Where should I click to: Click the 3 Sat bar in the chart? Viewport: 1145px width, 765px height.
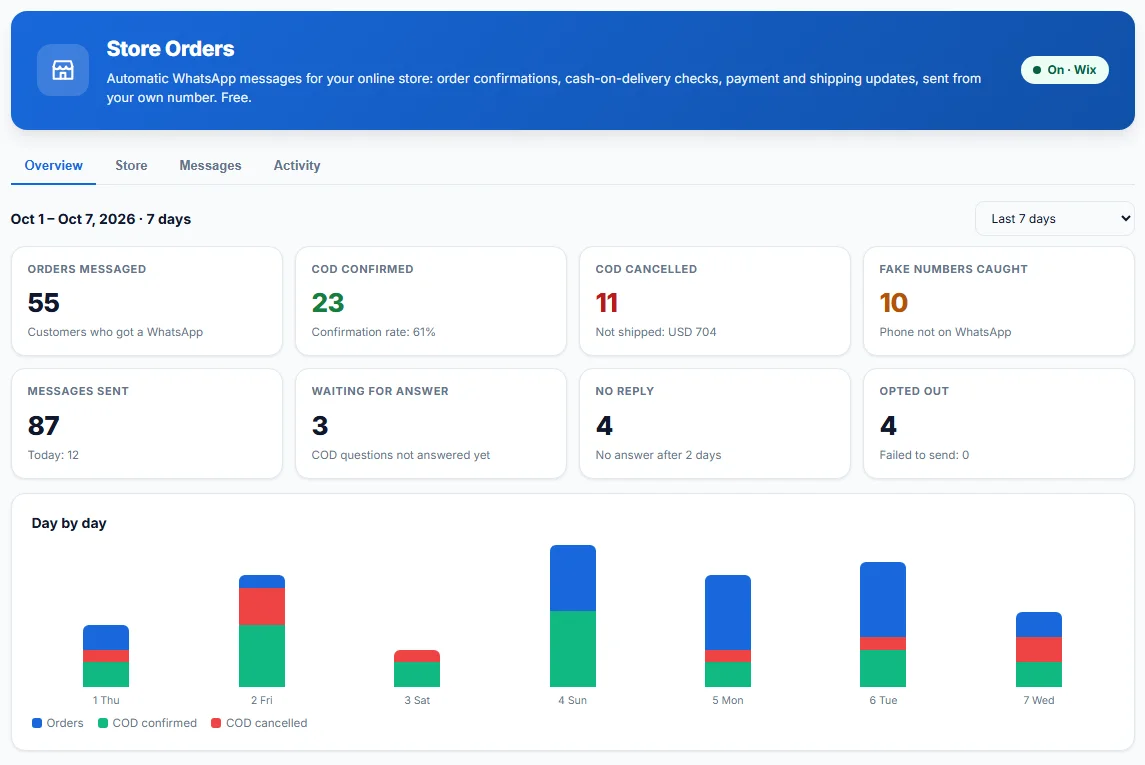tap(417, 668)
